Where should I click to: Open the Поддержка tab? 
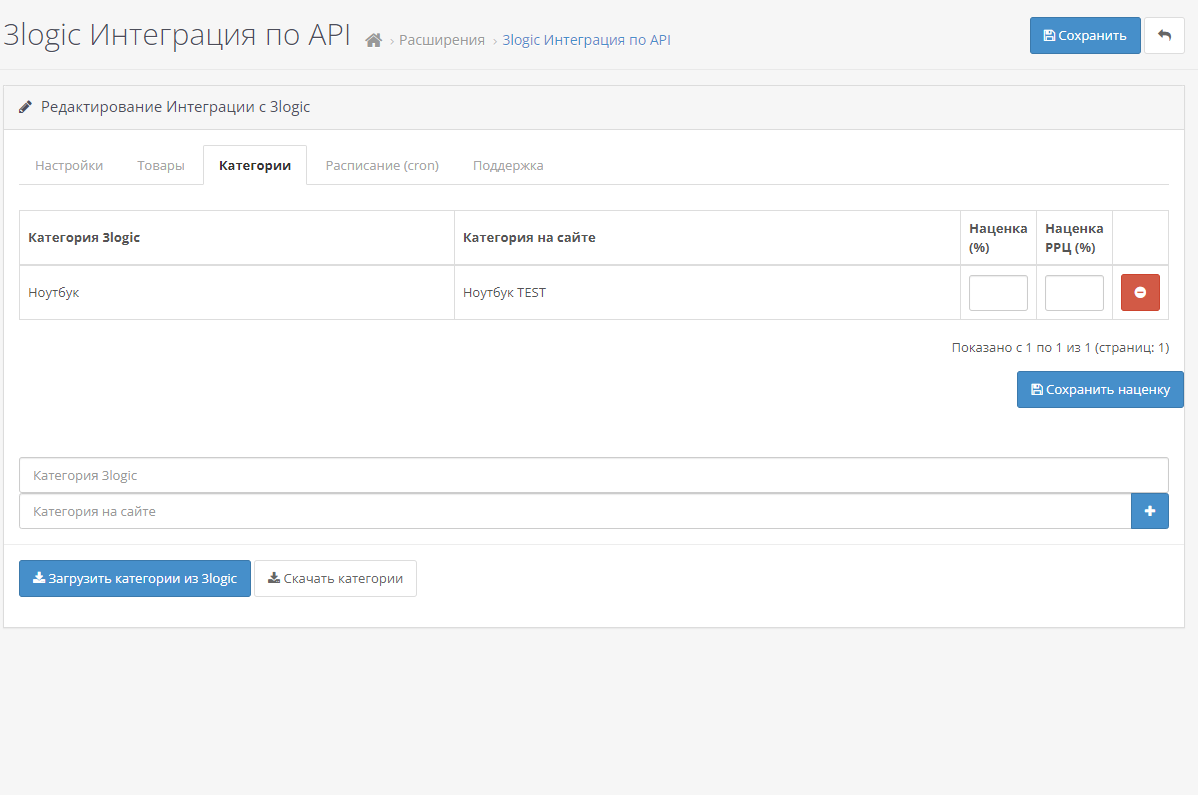(x=508, y=166)
